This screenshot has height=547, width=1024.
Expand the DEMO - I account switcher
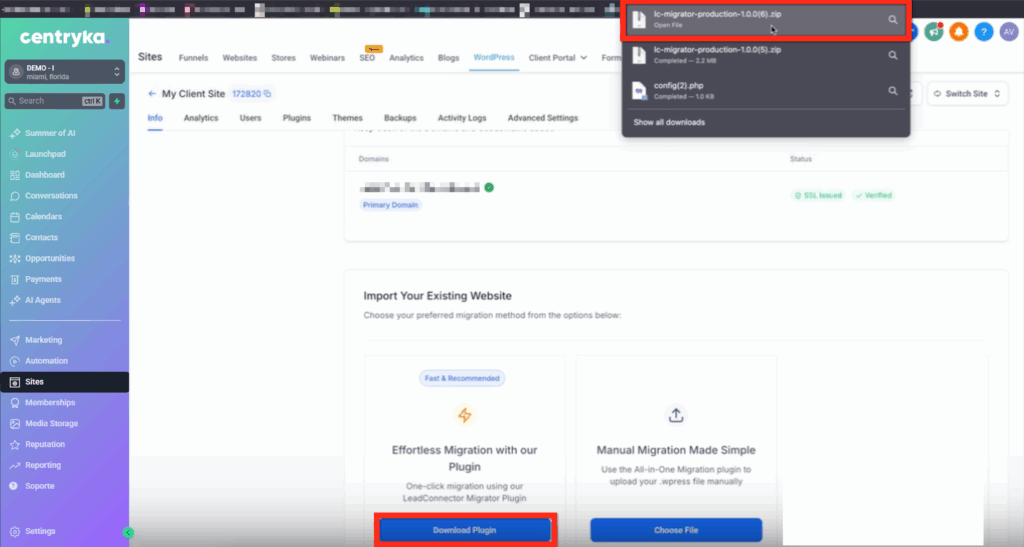[64, 72]
